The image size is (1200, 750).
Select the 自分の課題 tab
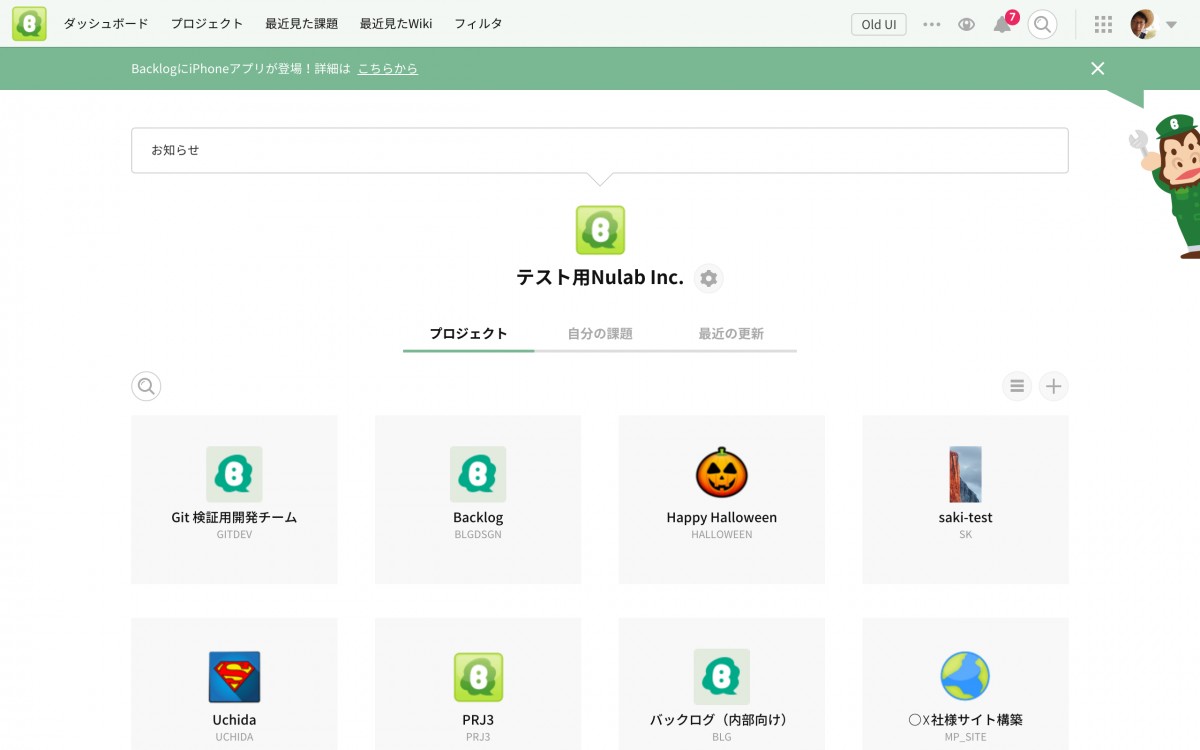pyautogui.click(x=600, y=334)
